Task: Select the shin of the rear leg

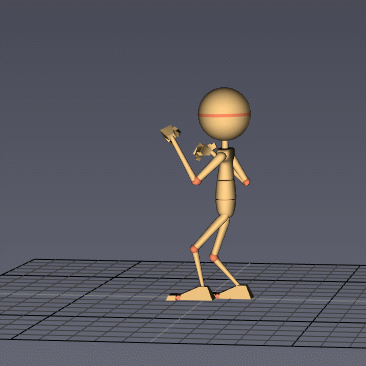Action: [226, 273]
